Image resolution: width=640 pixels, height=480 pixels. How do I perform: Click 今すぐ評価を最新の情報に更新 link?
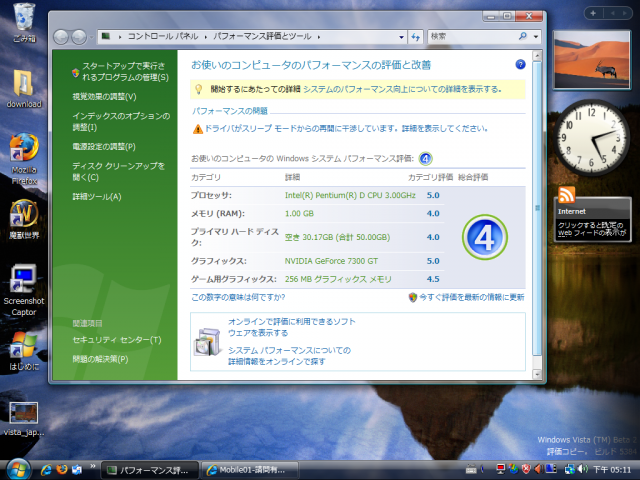coord(471,297)
